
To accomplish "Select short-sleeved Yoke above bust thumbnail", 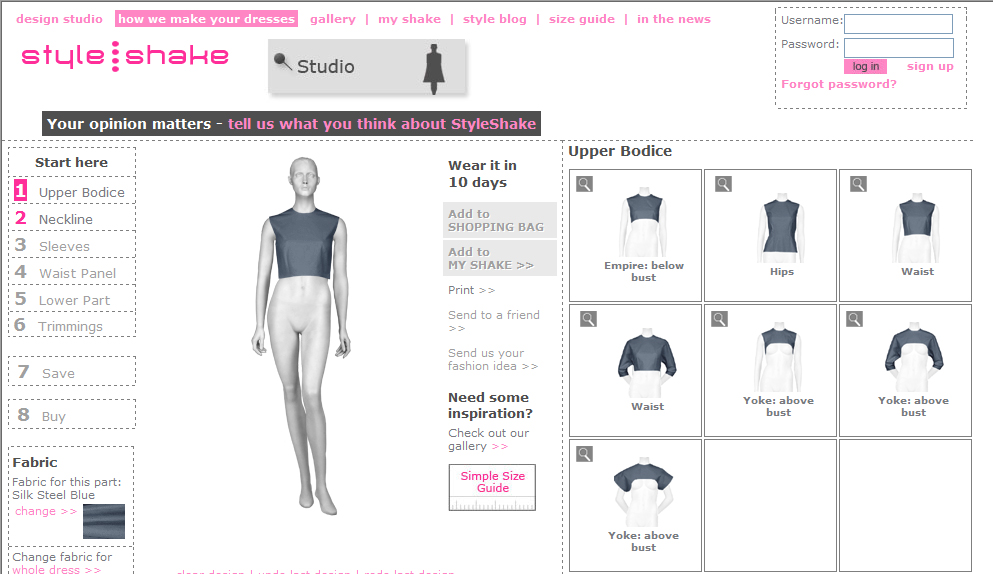I will (643, 492).
